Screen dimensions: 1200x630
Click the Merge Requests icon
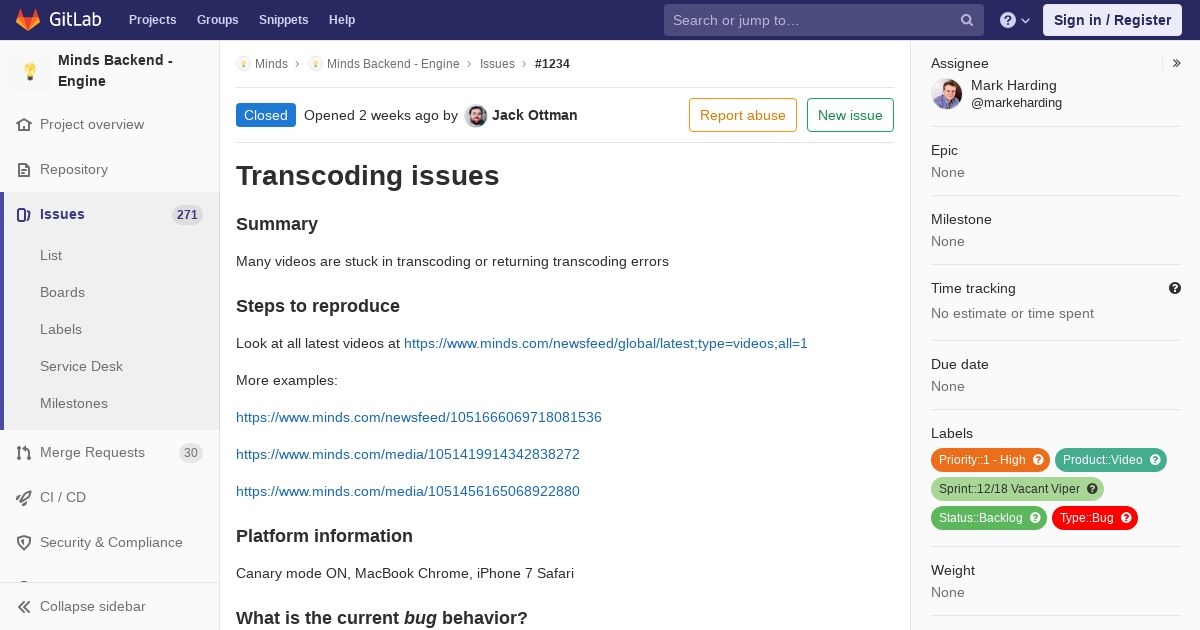24,453
